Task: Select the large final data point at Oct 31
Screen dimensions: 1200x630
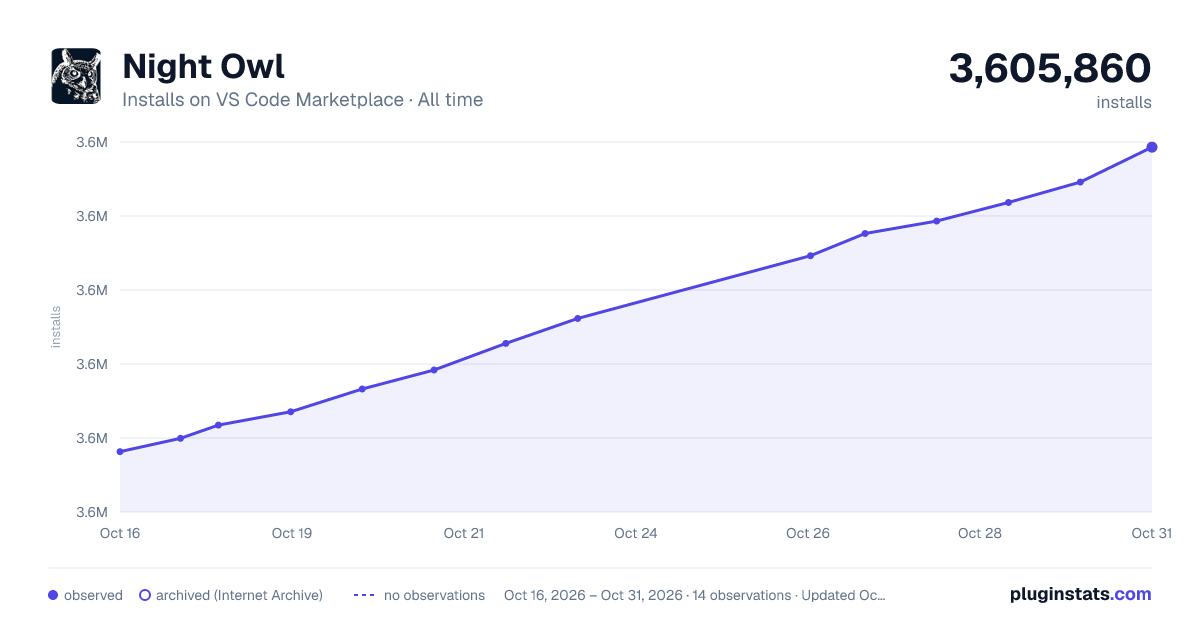Action: click(1152, 147)
